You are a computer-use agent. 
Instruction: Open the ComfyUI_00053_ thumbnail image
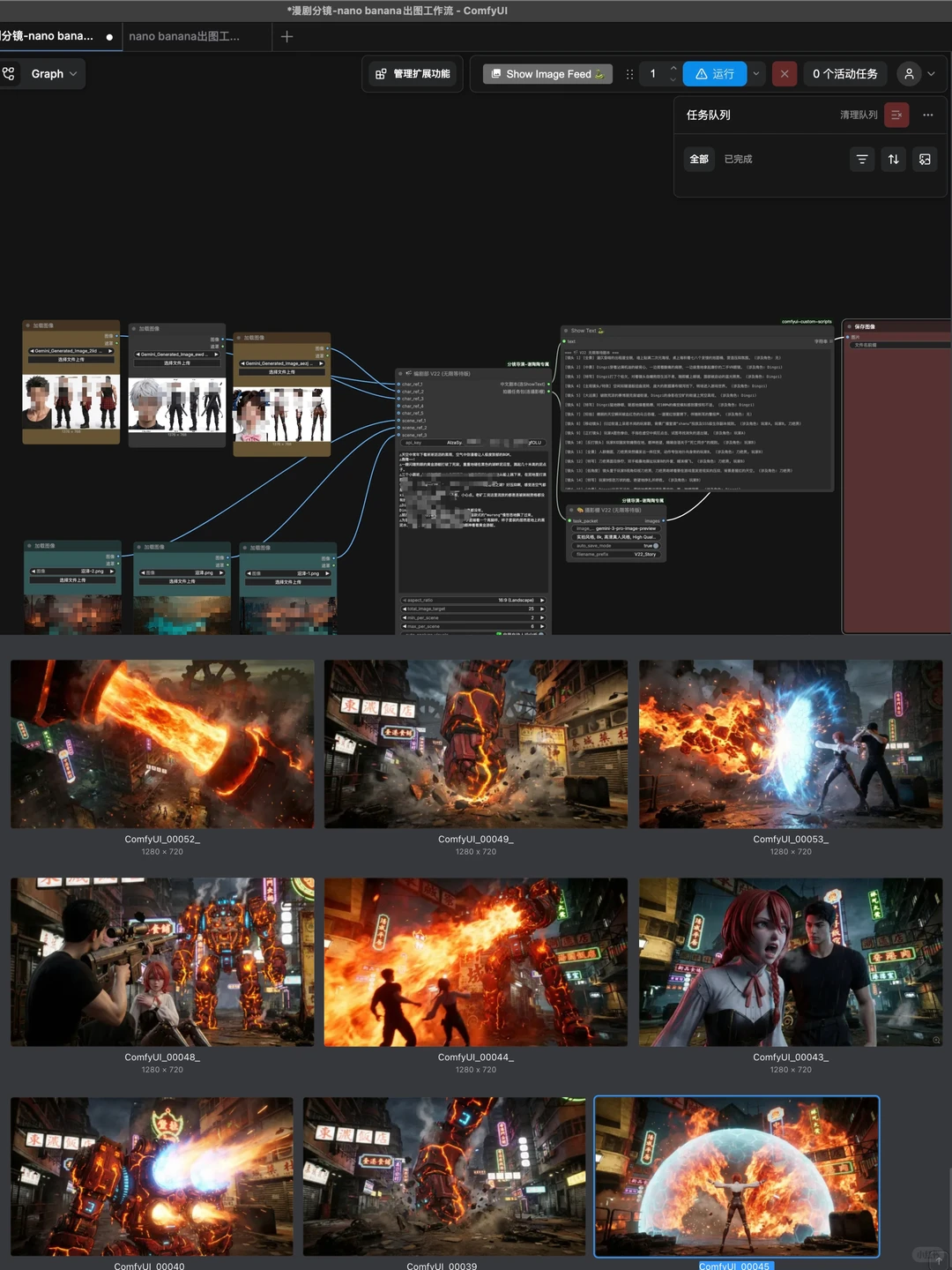tap(791, 743)
